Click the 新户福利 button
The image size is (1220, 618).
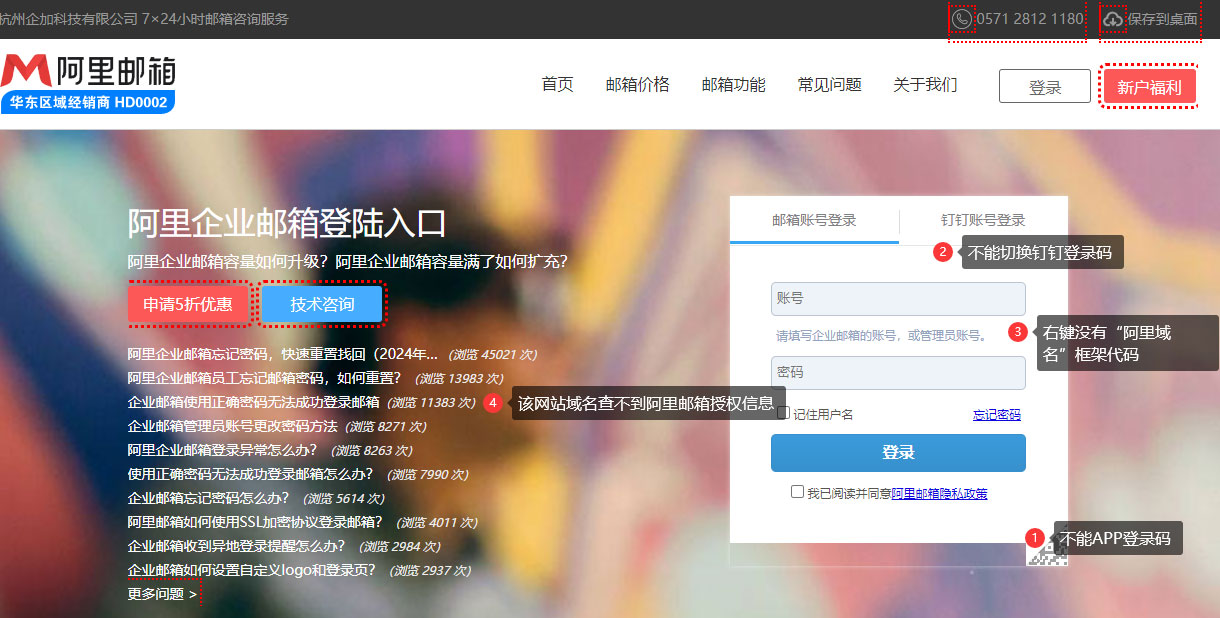1149,87
